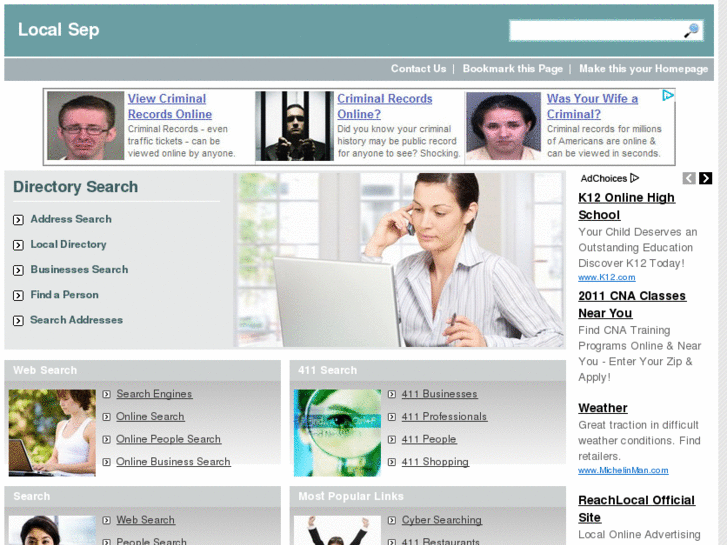
Task: Visit the www.K12.com link
Action: point(606,277)
